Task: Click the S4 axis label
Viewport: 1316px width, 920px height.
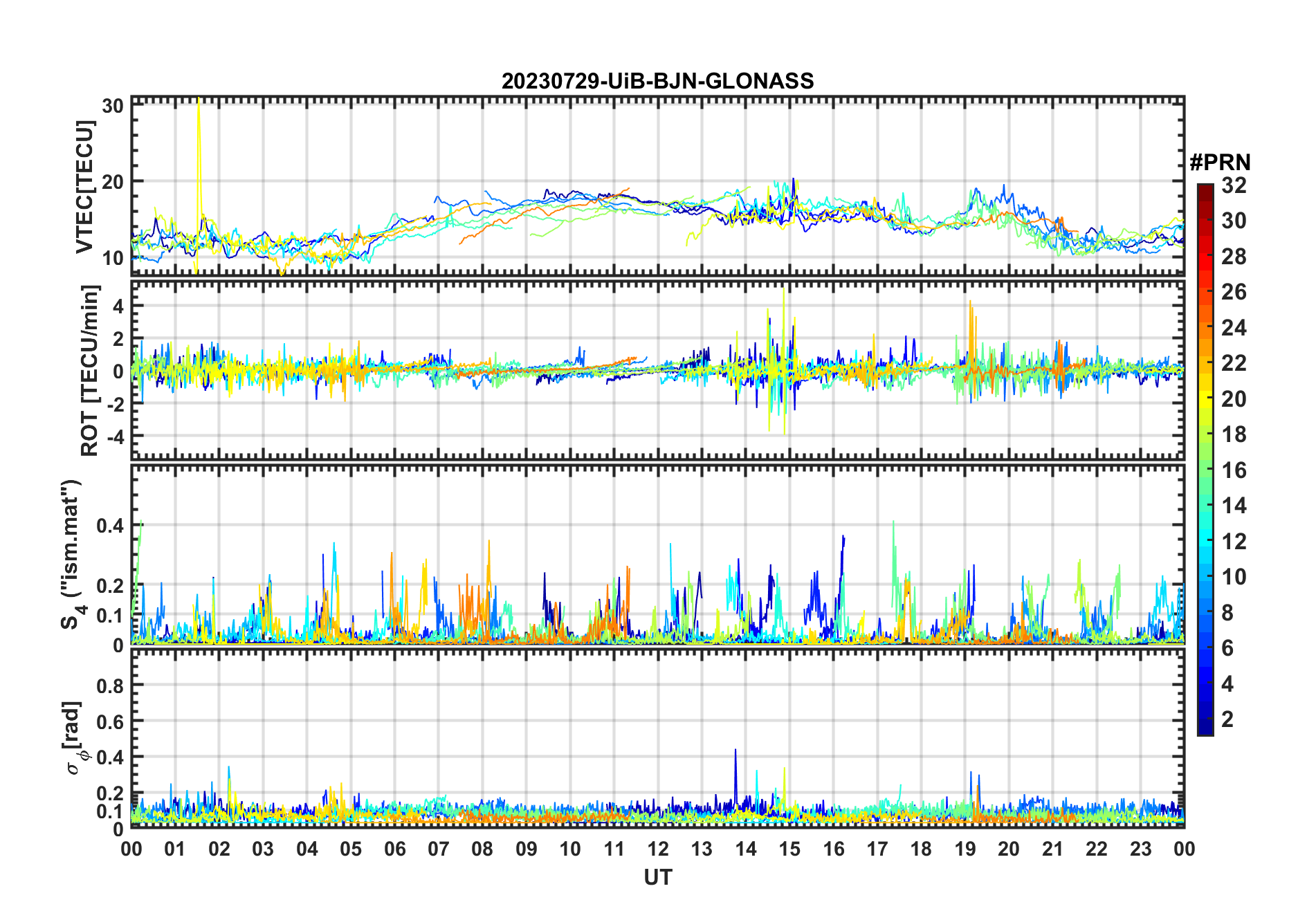Action: pos(71,554)
